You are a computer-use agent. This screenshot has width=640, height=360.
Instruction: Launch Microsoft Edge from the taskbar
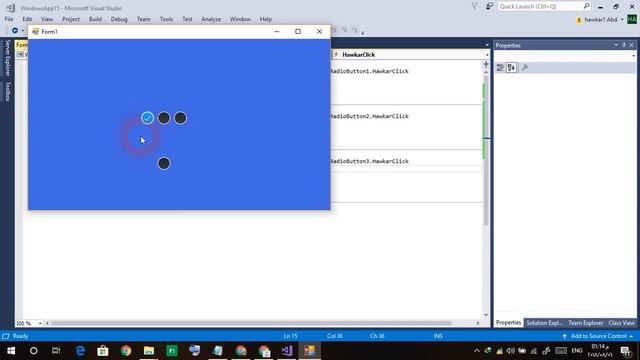tap(80, 351)
